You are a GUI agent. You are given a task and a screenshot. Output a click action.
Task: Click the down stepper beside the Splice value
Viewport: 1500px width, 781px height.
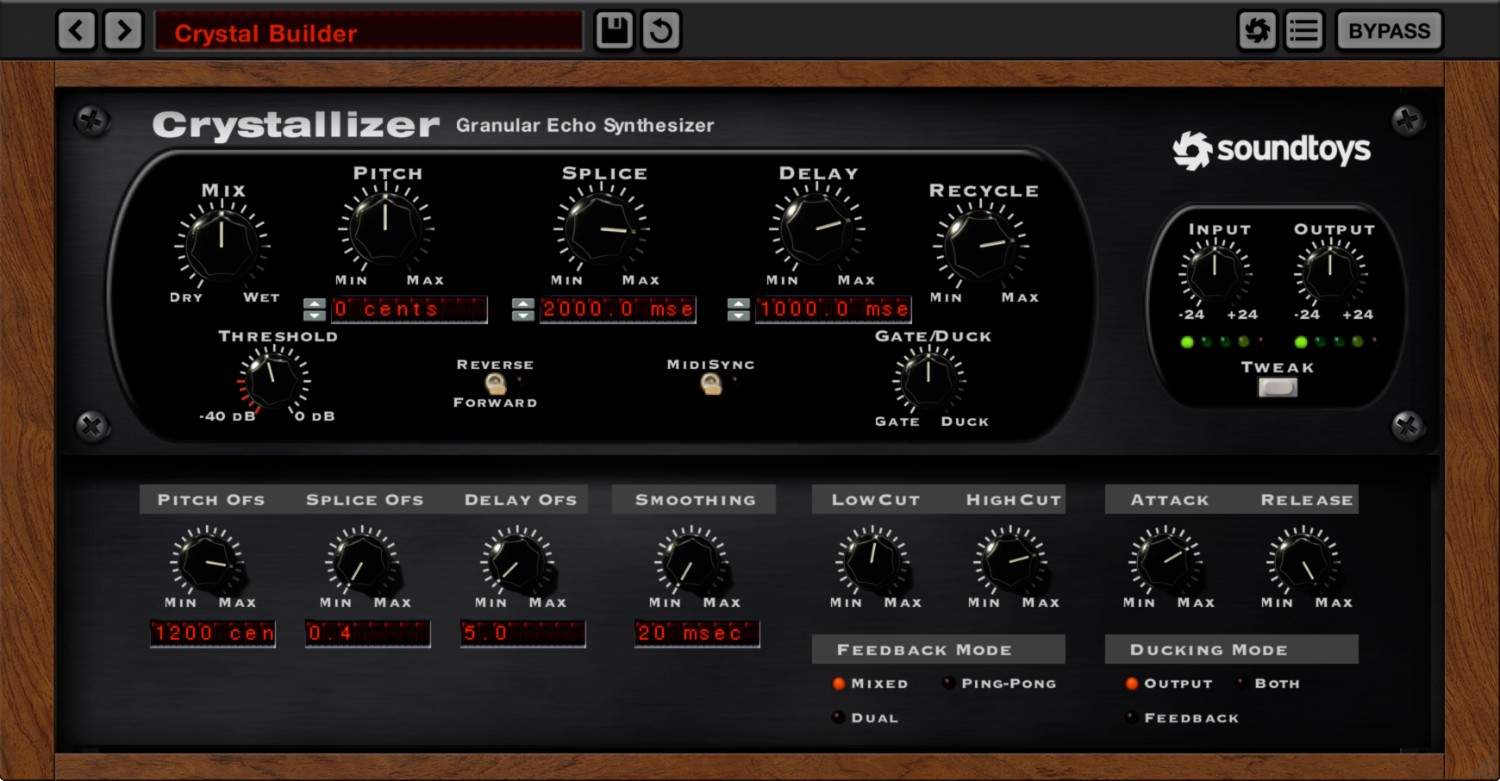[521, 315]
